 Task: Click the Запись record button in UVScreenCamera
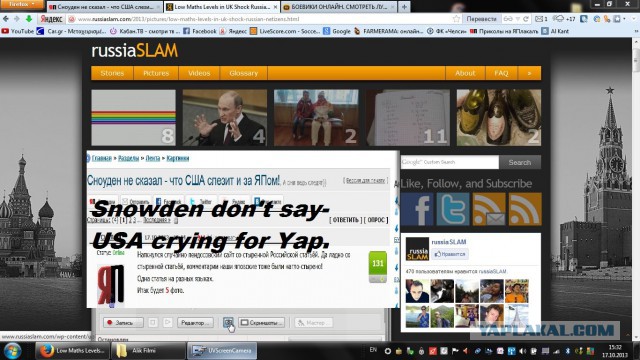tap(123, 322)
